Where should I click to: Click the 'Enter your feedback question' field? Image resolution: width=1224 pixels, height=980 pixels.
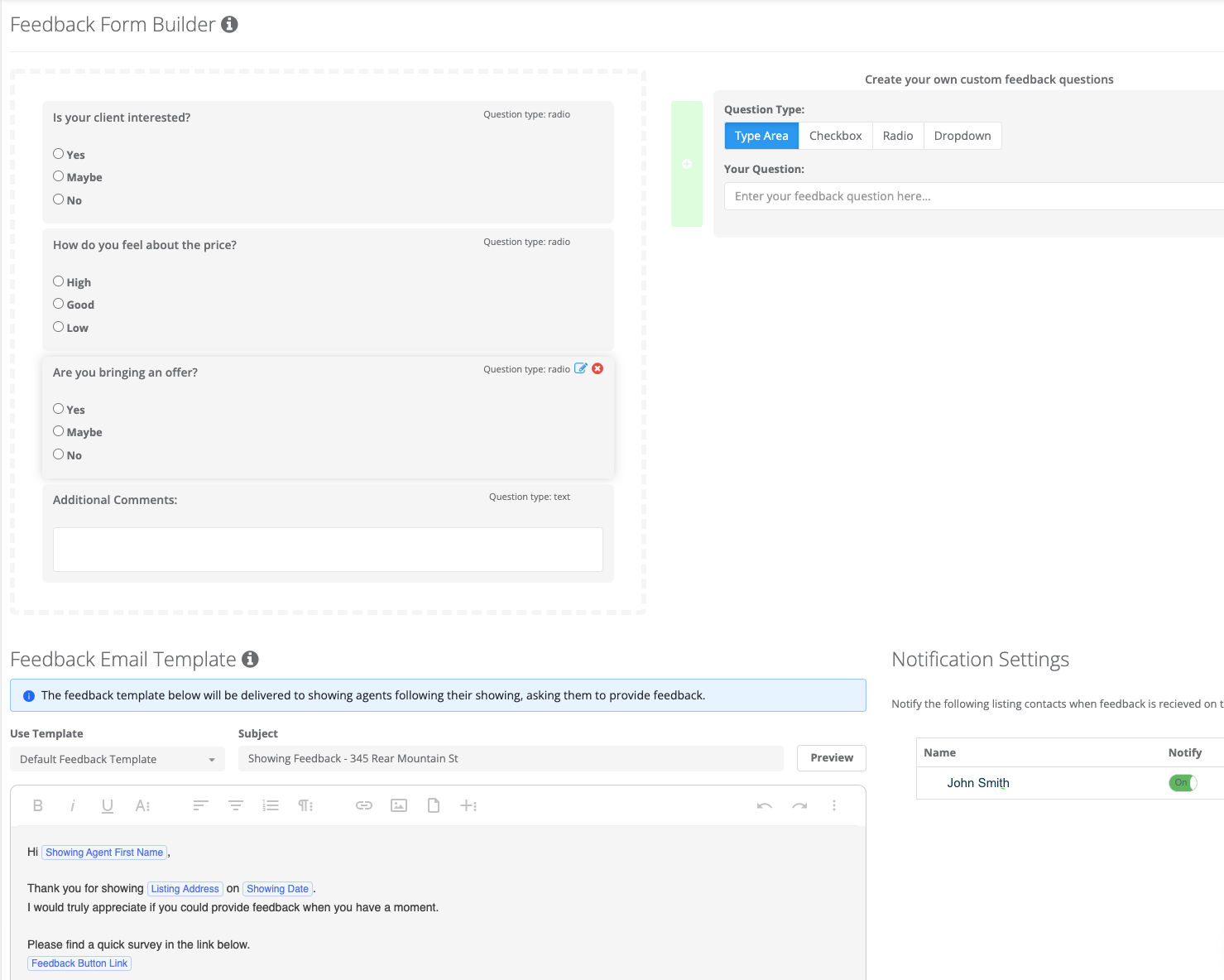[x=972, y=196]
